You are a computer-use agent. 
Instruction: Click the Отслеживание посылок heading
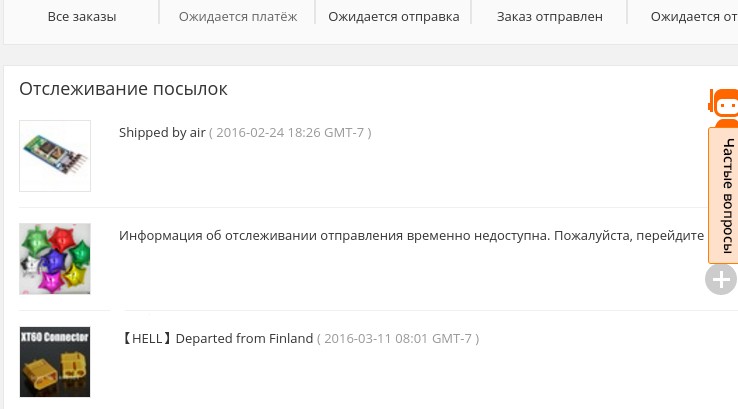(x=123, y=89)
